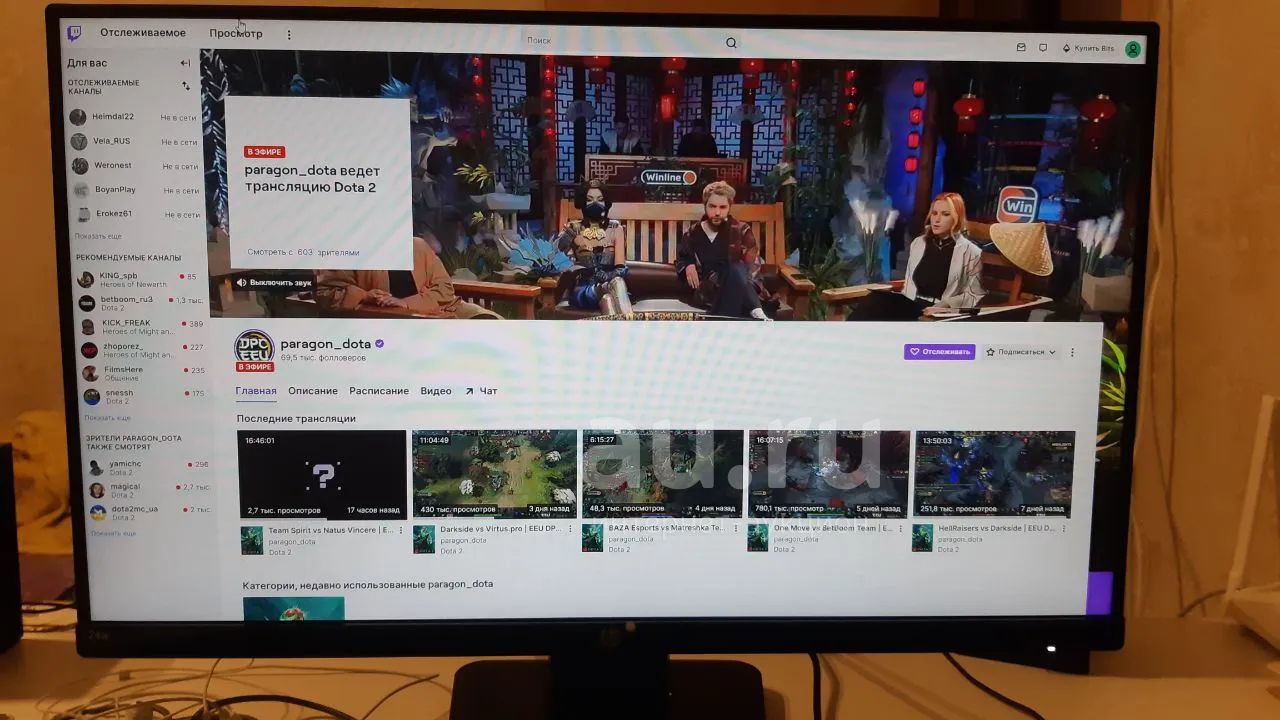Open the Team Spirit vs Natus Vincere title
This screenshot has height=720, width=1280.
[330, 531]
